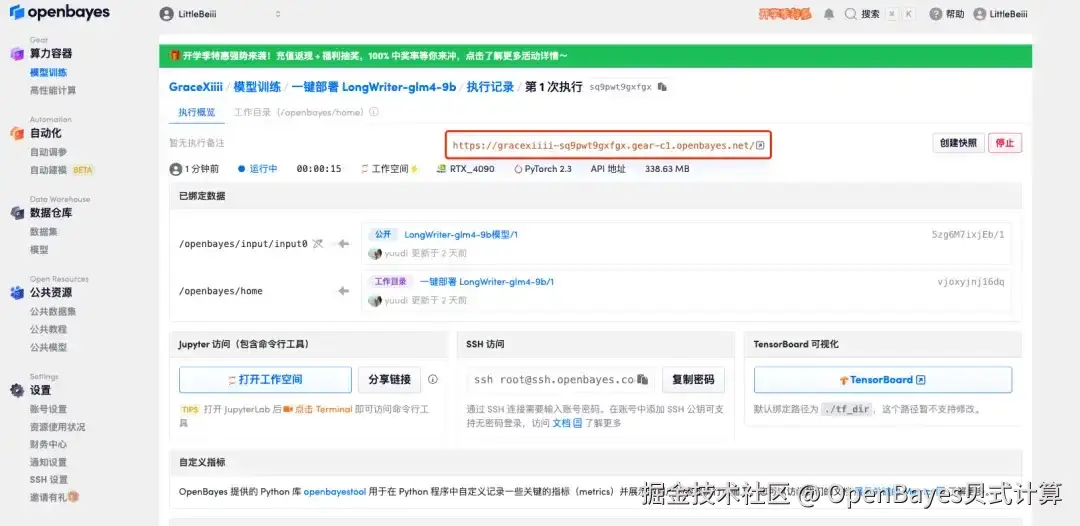Image resolution: width=1080 pixels, height=526 pixels.
Task: Click the gift icon in the green banner
Action: click(176, 56)
